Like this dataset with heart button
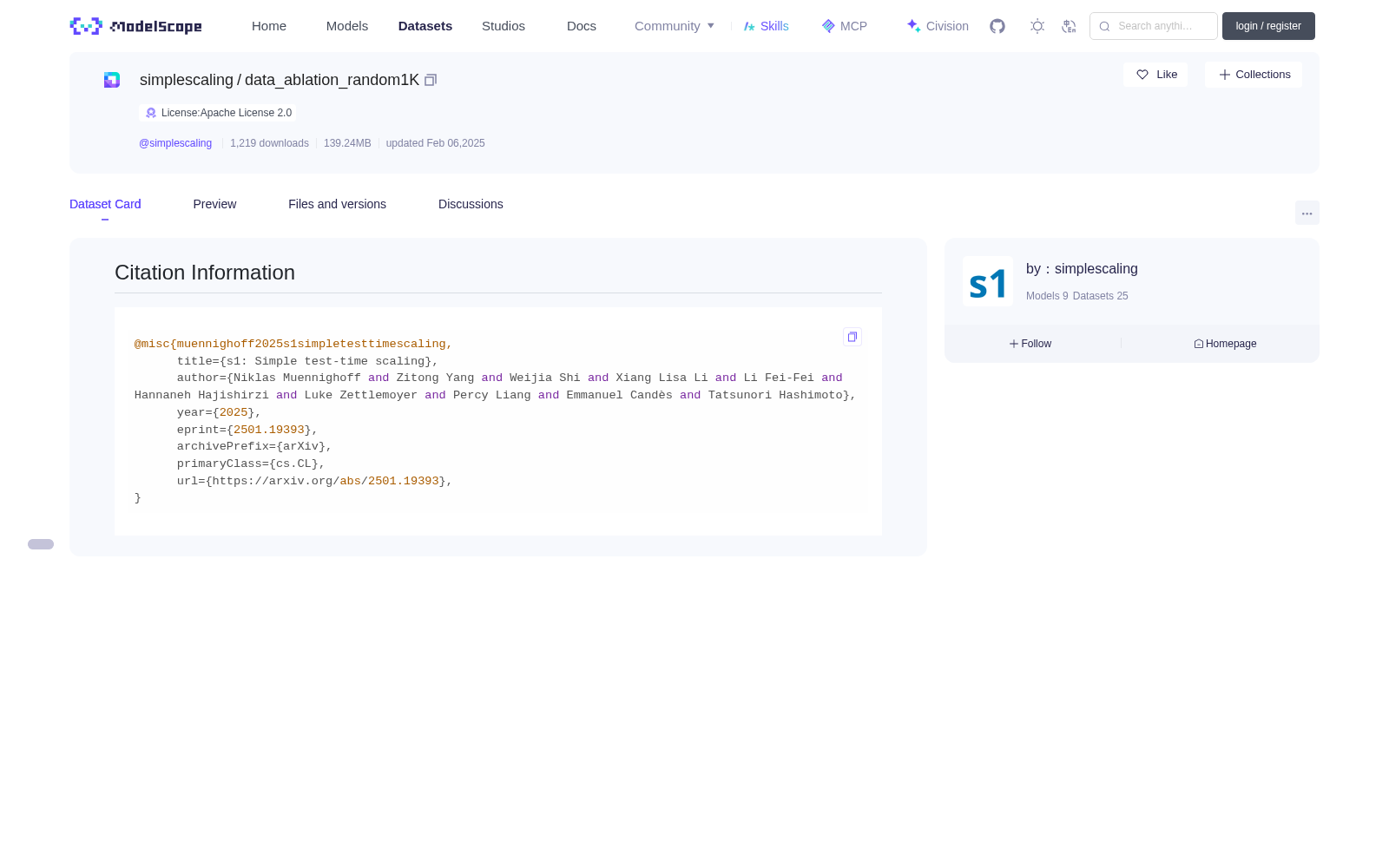The height and width of the screenshot is (868, 1389). point(1155,75)
